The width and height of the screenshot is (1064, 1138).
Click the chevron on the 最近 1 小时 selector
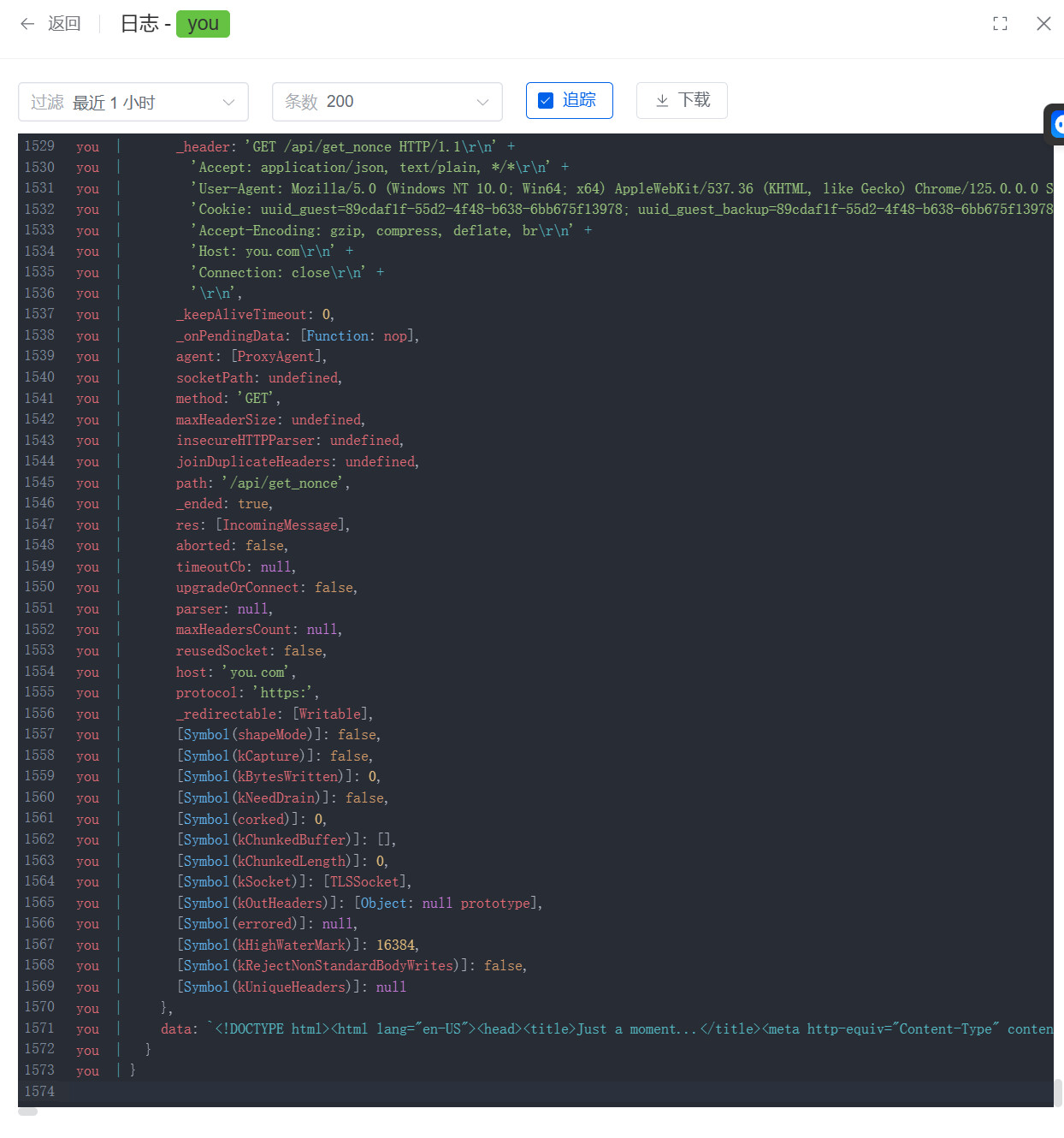[228, 103]
